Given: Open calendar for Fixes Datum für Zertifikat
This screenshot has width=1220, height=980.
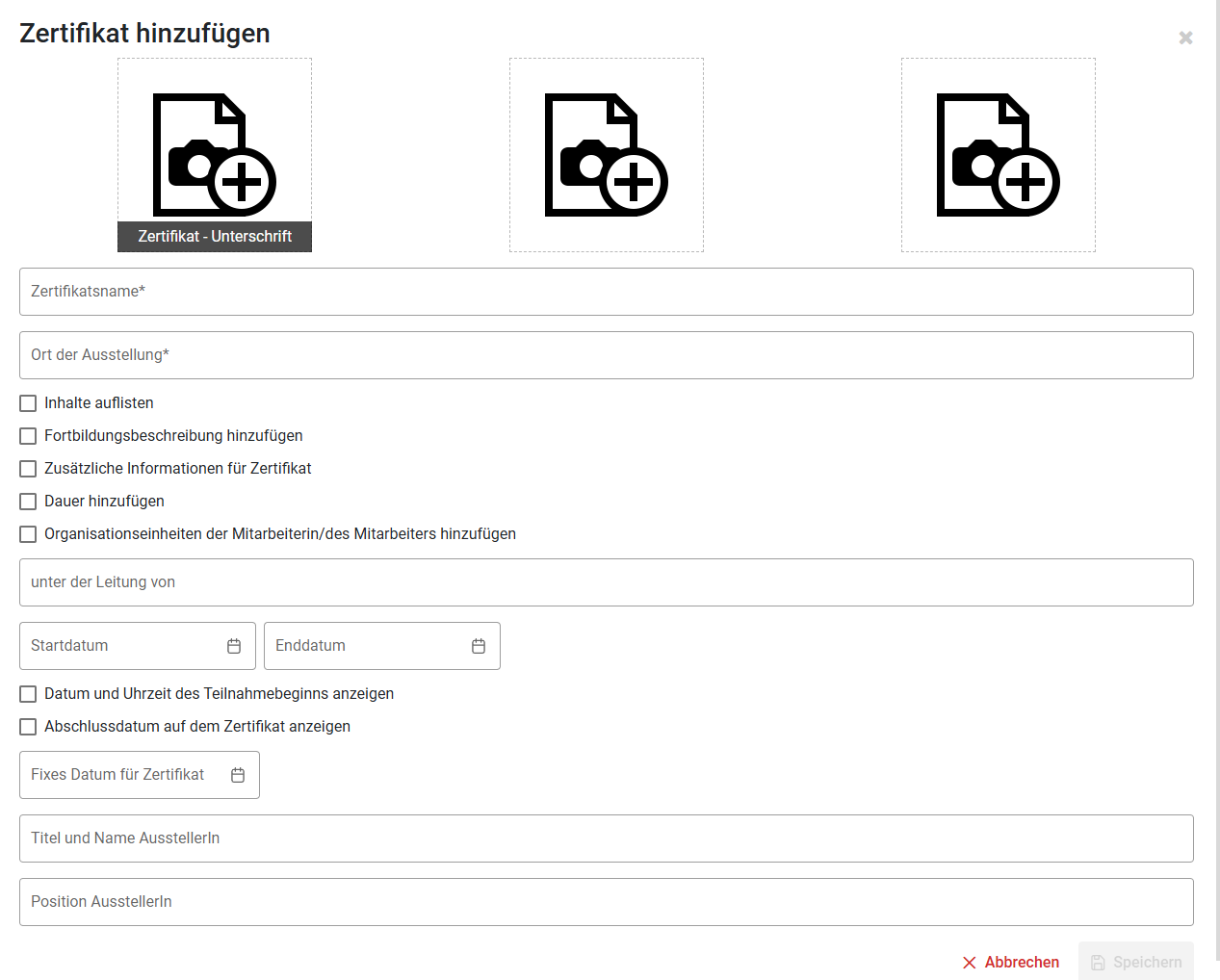Looking at the screenshot, I should click(238, 775).
